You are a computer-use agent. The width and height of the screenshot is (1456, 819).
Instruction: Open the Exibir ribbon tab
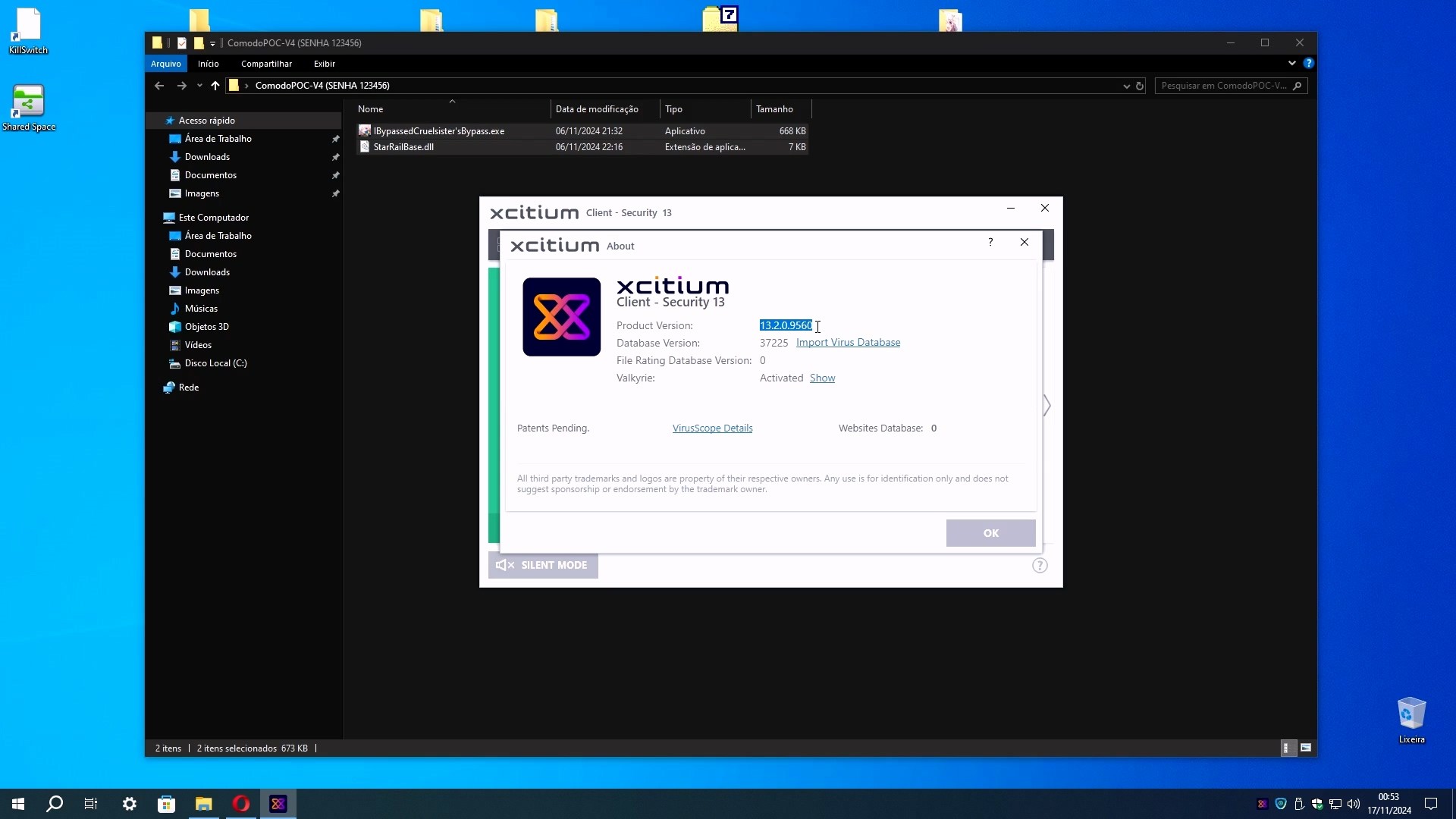pyautogui.click(x=324, y=64)
